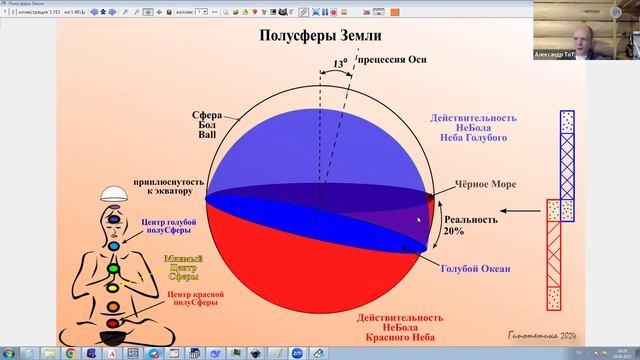Click the floppy disk save icon
Viewport: 640px width, 360px height.
pyautogui.click(x=169, y=12)
